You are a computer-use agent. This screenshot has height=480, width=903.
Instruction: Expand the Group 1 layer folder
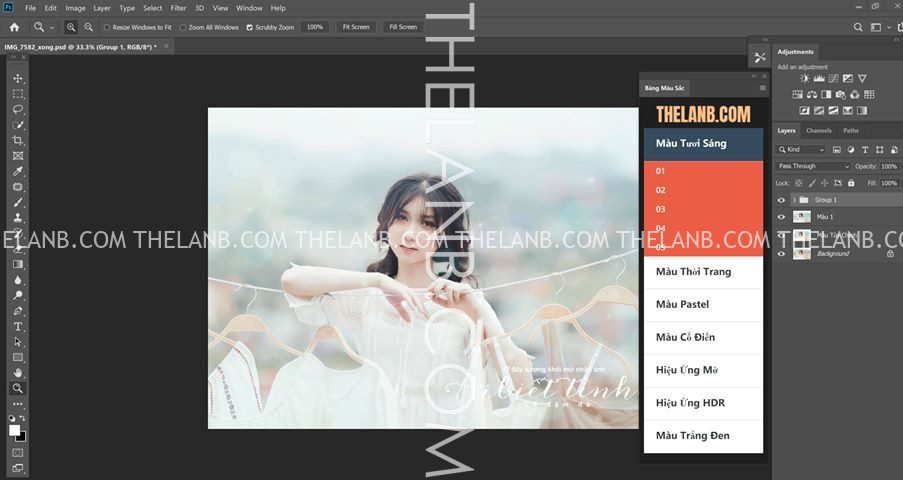click(794, 200)
